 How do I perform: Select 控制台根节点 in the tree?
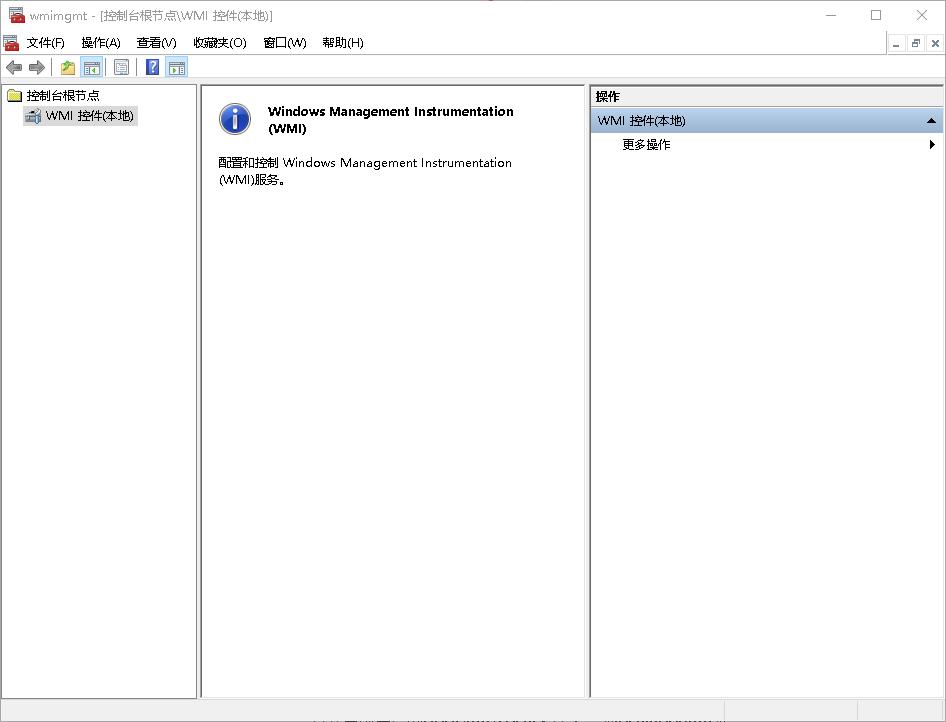pos(63,95)
